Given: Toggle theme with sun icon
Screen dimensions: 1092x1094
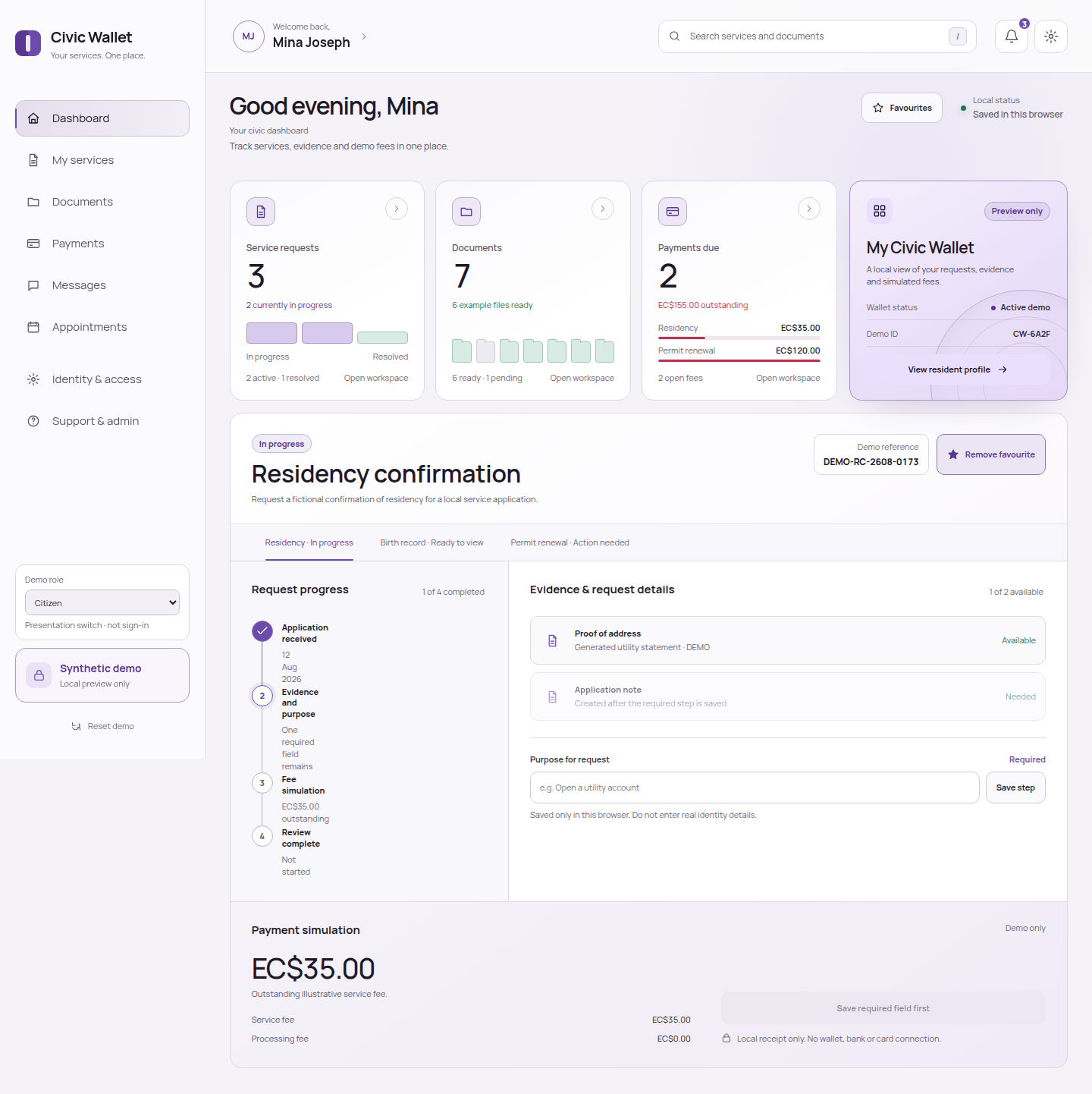Looking at the screenshot, I should (x=1050, y=36).
